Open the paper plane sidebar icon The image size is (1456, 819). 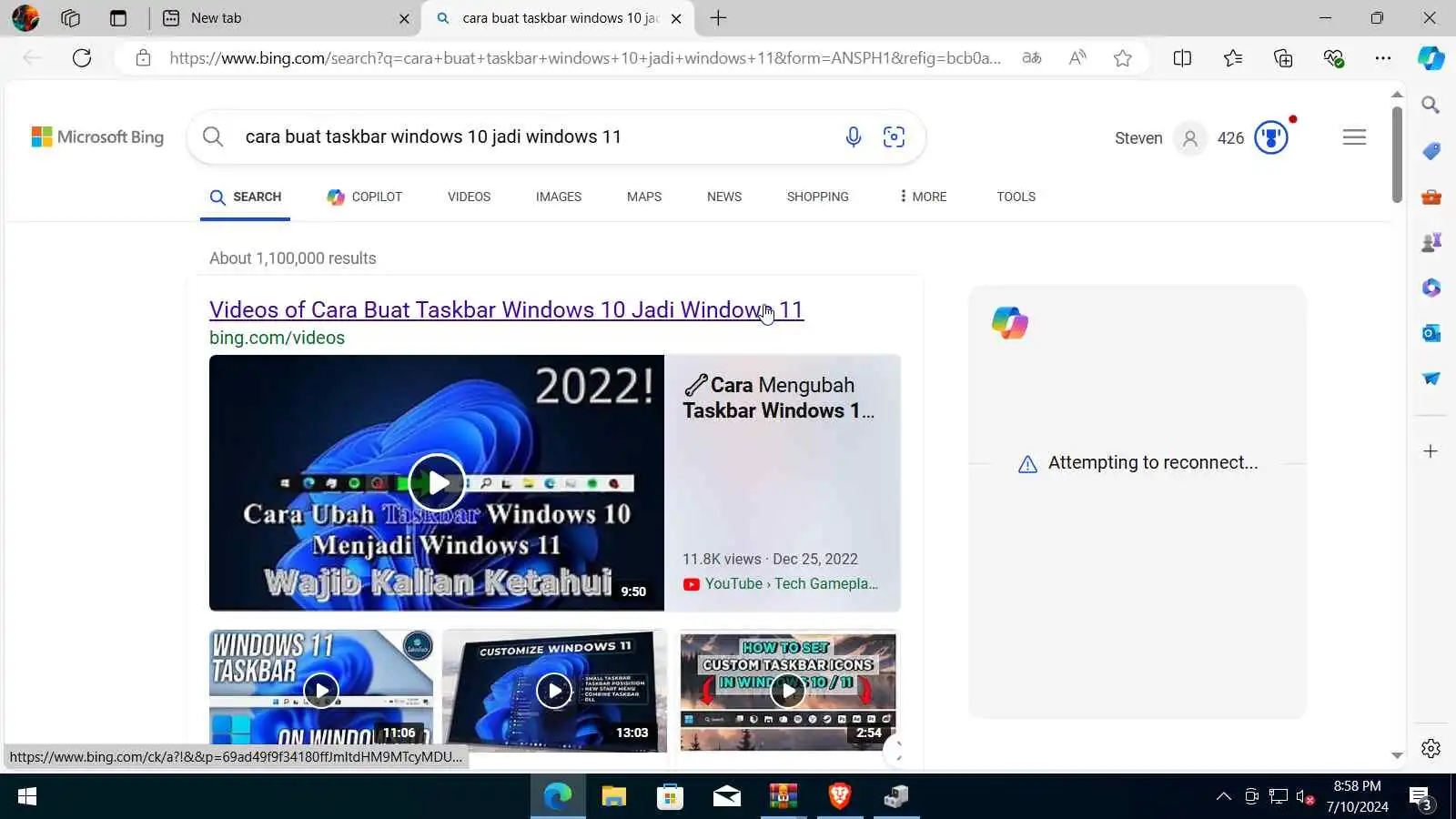[1431, 379]
